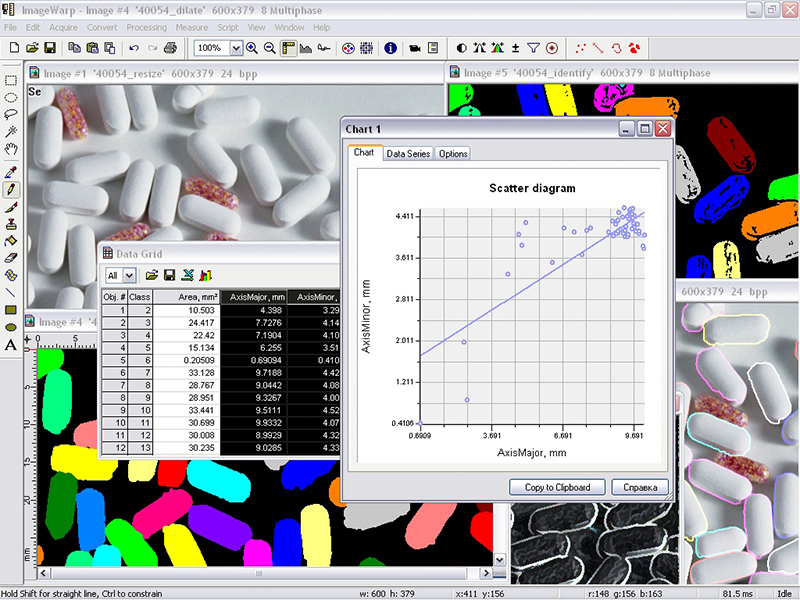
Task: Click the horizontal scrollbar right arrow
Action: pos(487,573)
